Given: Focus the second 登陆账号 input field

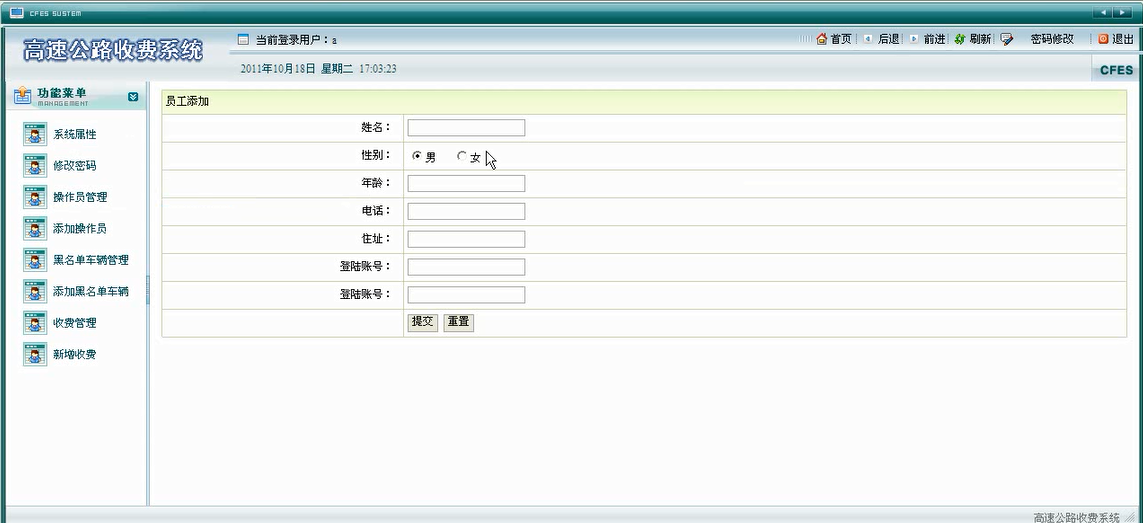Looking at the screenshot, I should [467, 295].
